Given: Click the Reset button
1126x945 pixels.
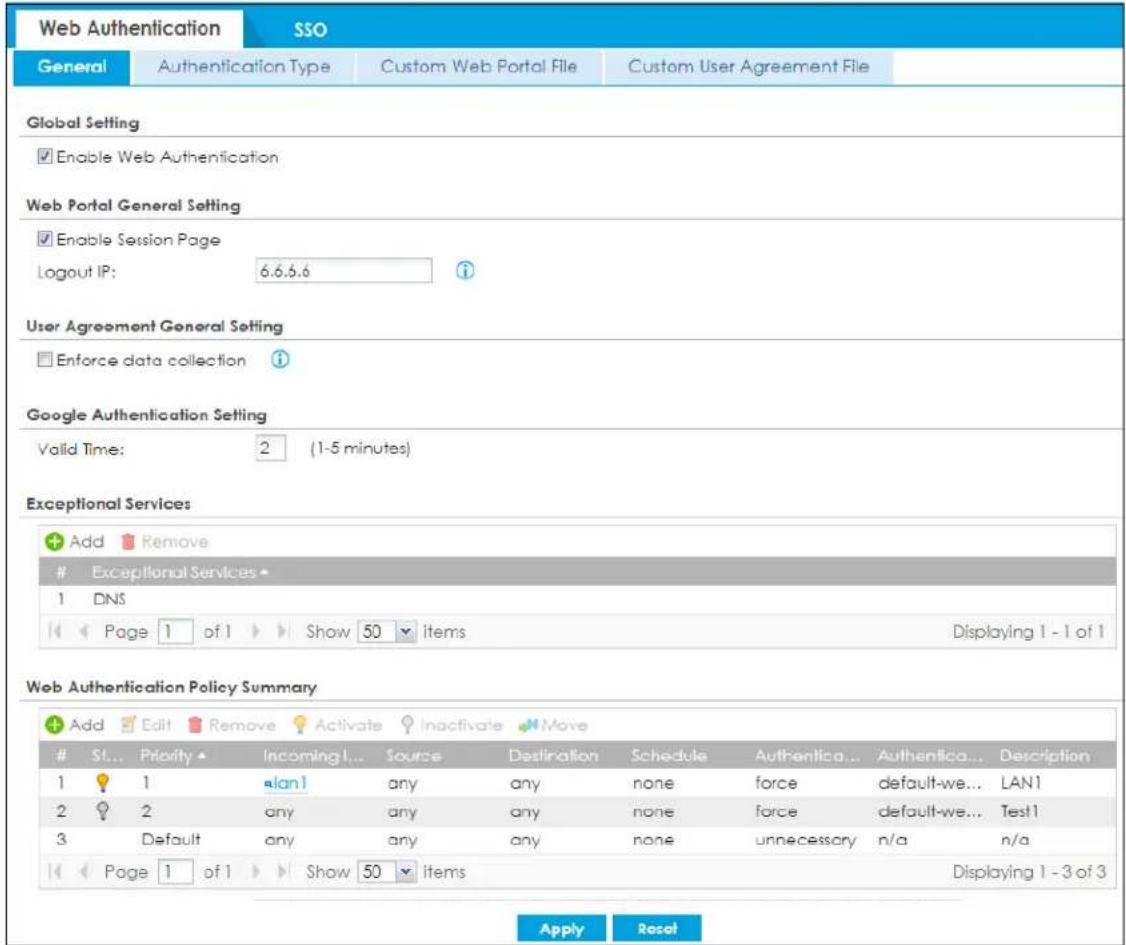Looking at the screenshot, I should point(657,928).
